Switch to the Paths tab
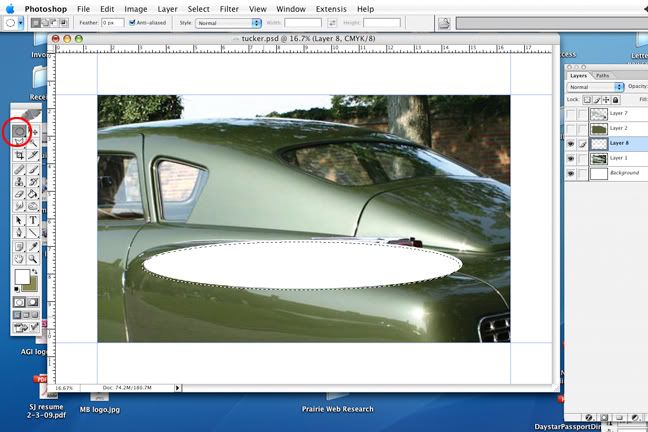 click(x=603, y=75)
